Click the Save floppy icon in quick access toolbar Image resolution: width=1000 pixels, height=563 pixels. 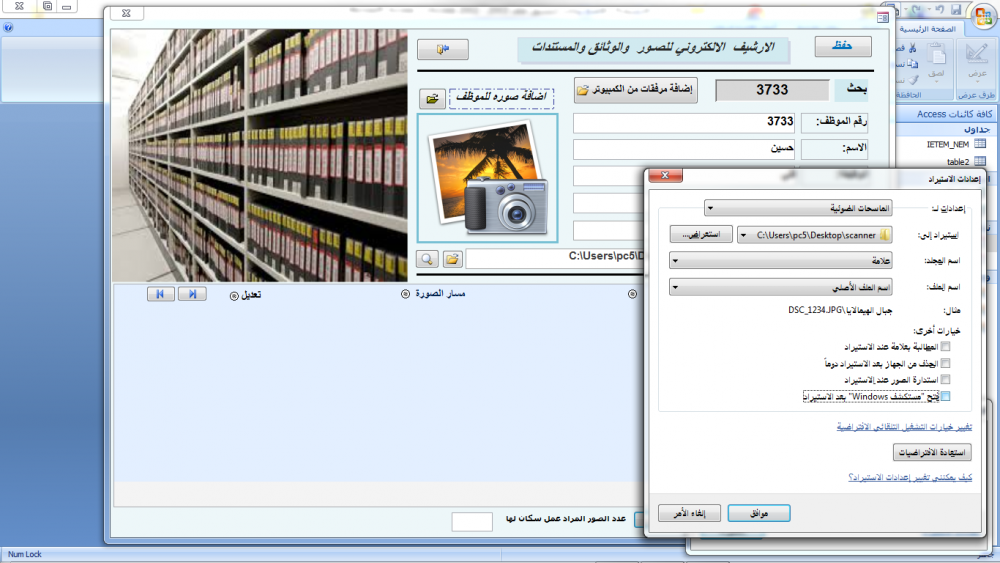tap(956, 10)
